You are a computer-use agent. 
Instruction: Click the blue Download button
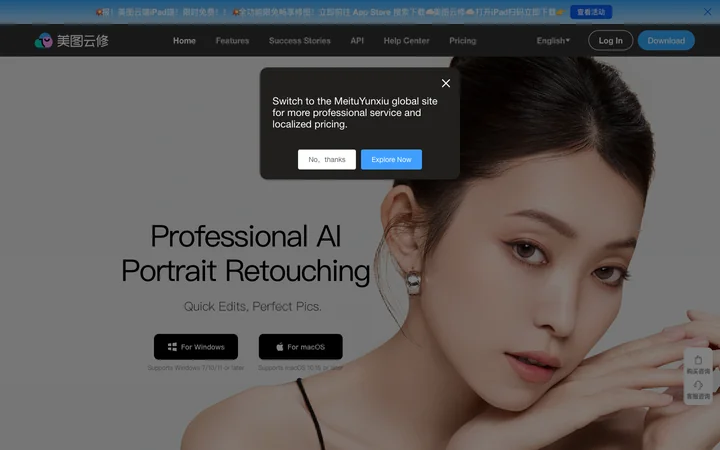coord(666,40)
